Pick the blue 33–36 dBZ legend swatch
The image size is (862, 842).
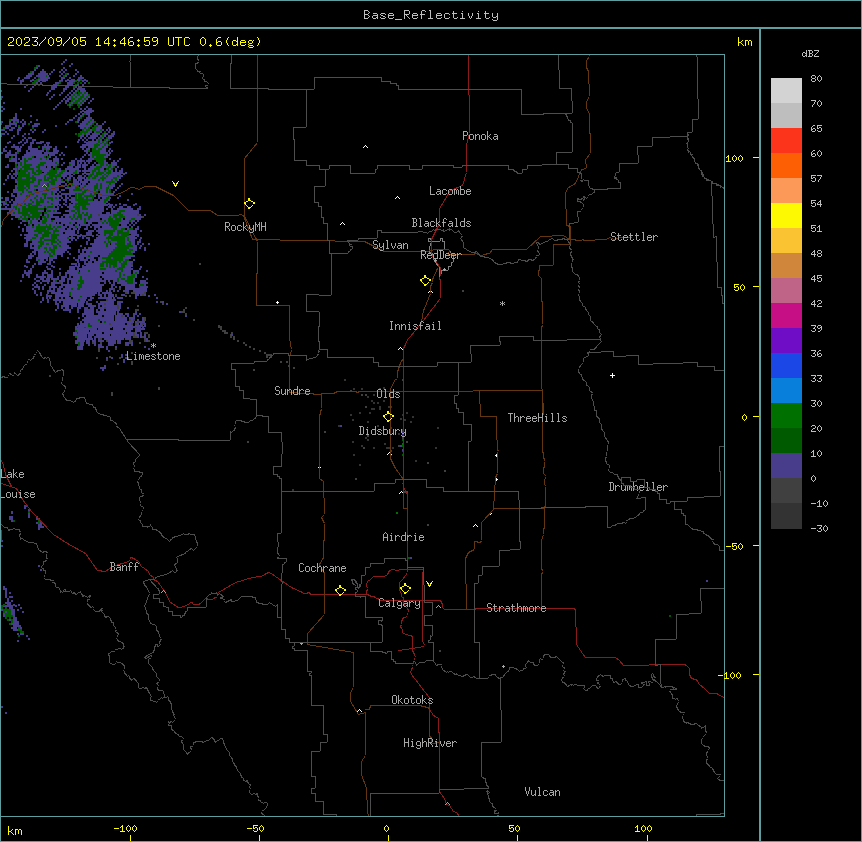pyautogui.click(x=786, y=365)
